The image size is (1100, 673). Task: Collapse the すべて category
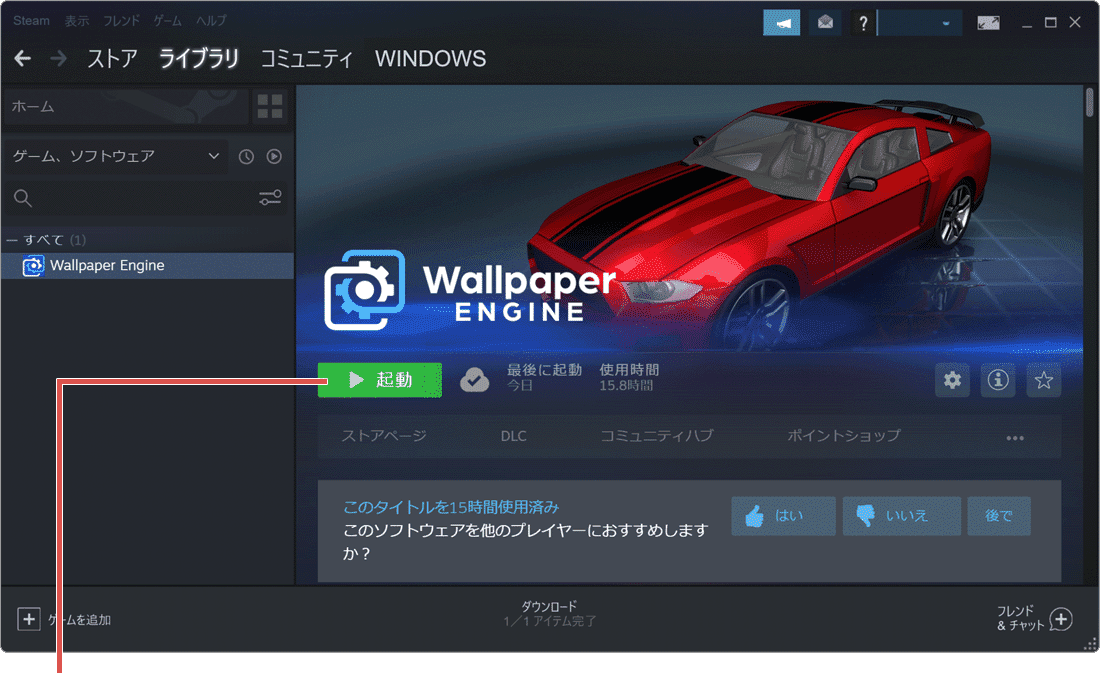click(12, 240)
